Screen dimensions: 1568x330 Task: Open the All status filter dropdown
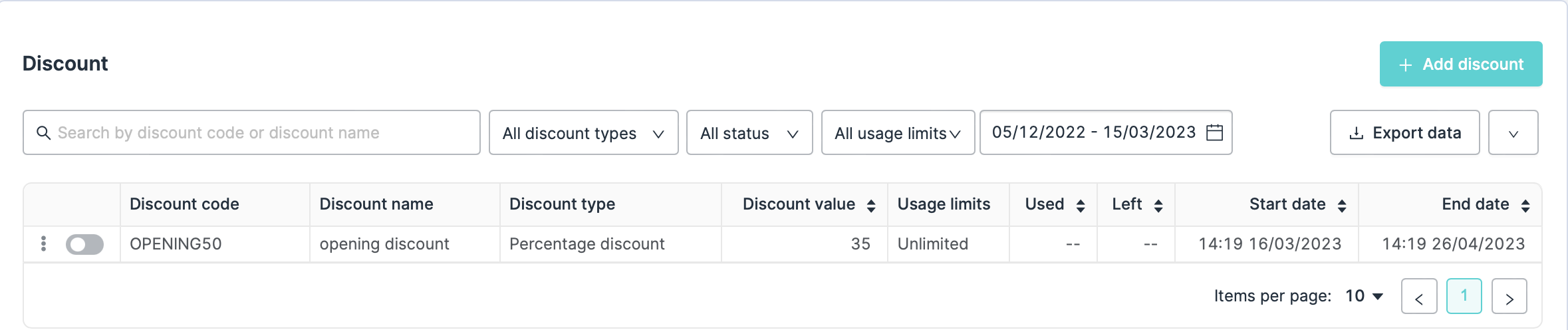click(749, 133)
